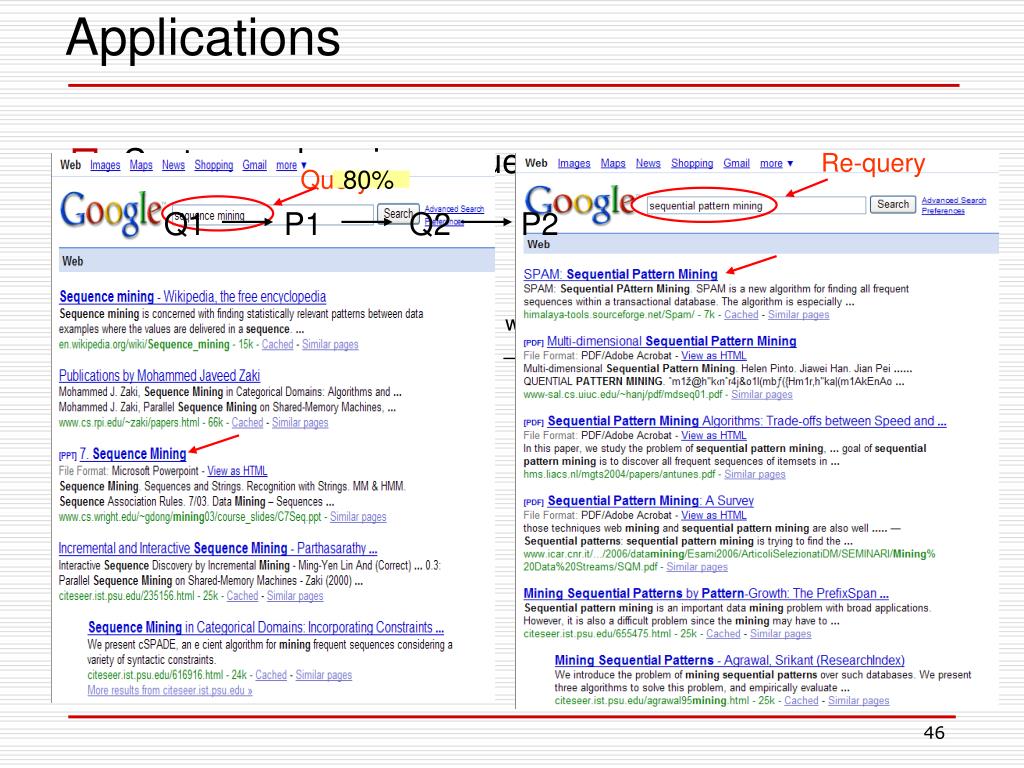
Task: Open Preferences link in right Google page
Action: tap(943, 211)
